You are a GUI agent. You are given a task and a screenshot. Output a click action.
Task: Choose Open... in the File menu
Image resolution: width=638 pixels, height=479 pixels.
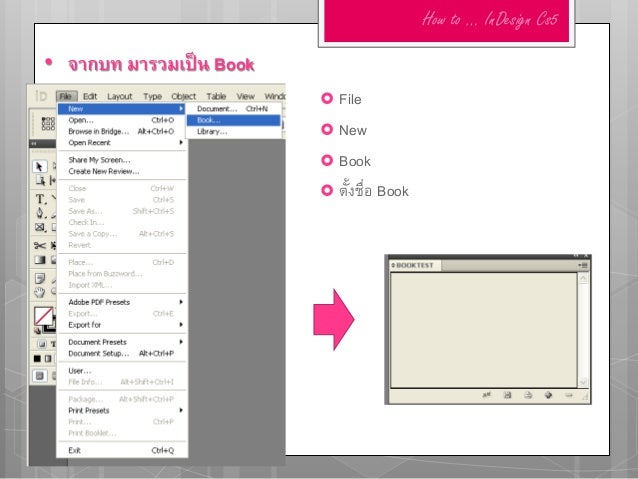(122, 120)
